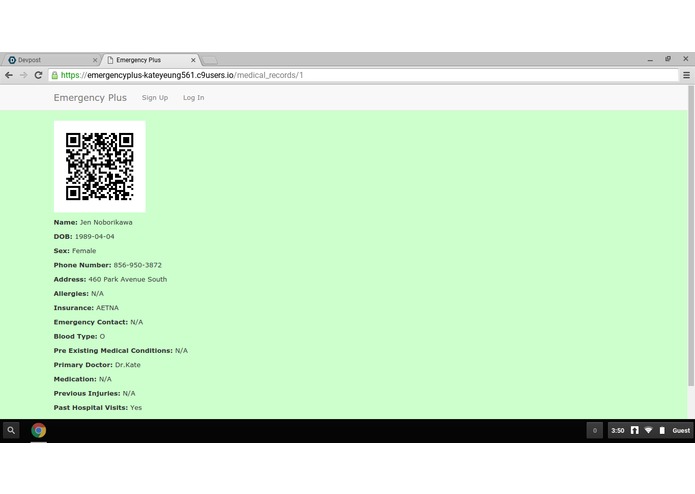This screenshot has height=494, width=695.
Task: Click the page vertical scrollbar
Action: 691,236
